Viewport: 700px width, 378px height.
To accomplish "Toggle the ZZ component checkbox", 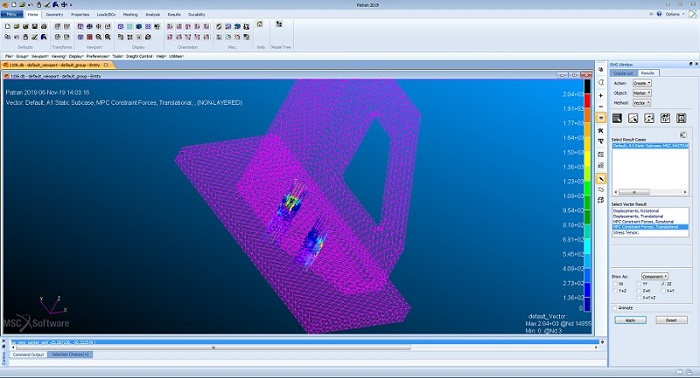I will 663,284.
